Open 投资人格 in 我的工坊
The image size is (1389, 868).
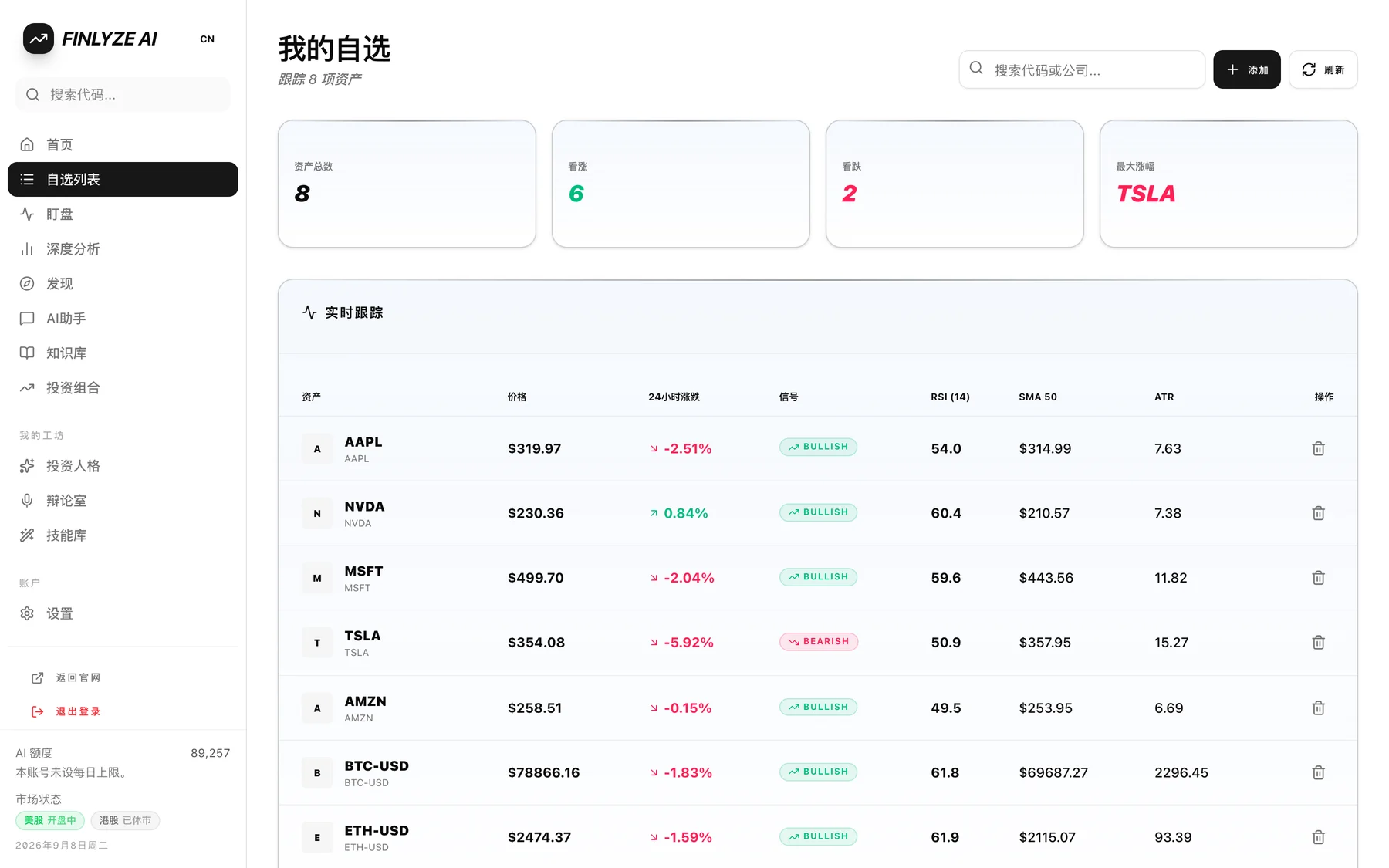[123, 466]
